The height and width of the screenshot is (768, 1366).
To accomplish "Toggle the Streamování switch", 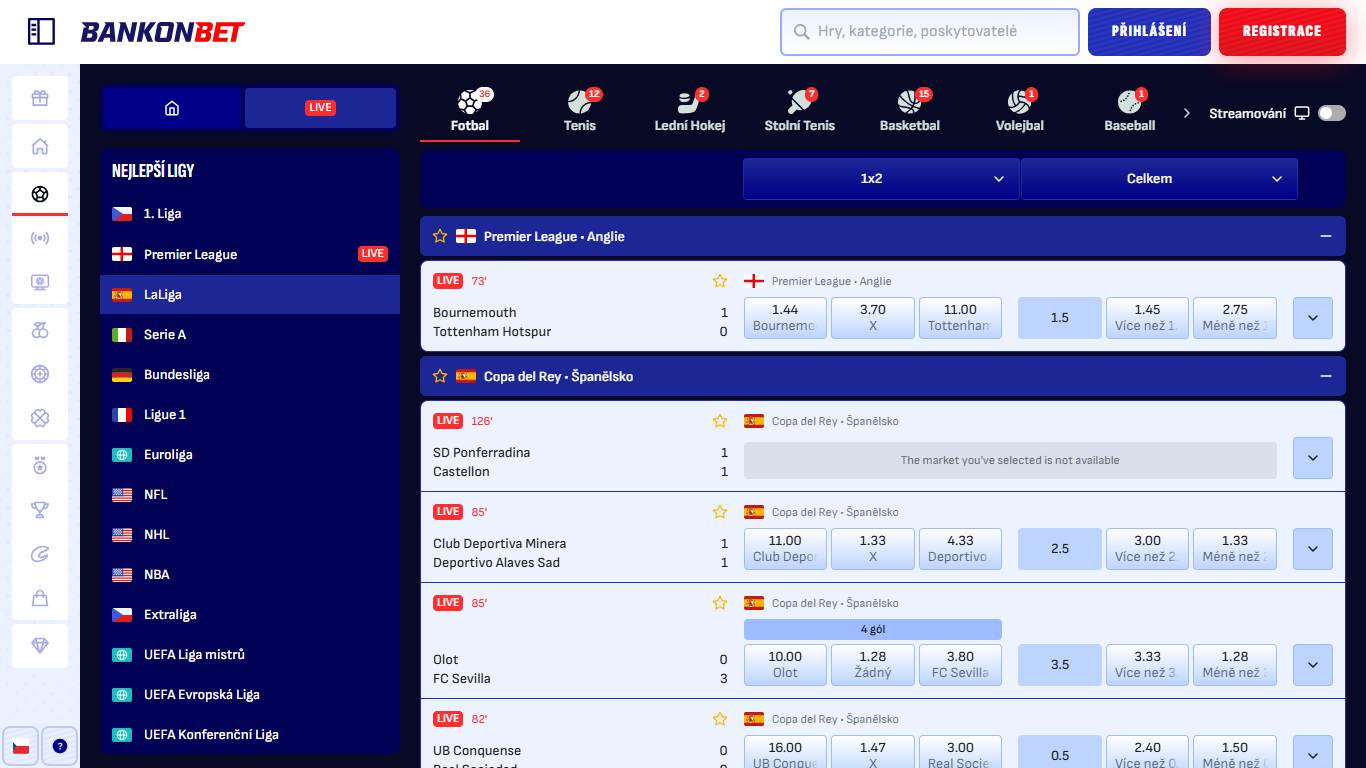I will click(x=1332, y=113).
